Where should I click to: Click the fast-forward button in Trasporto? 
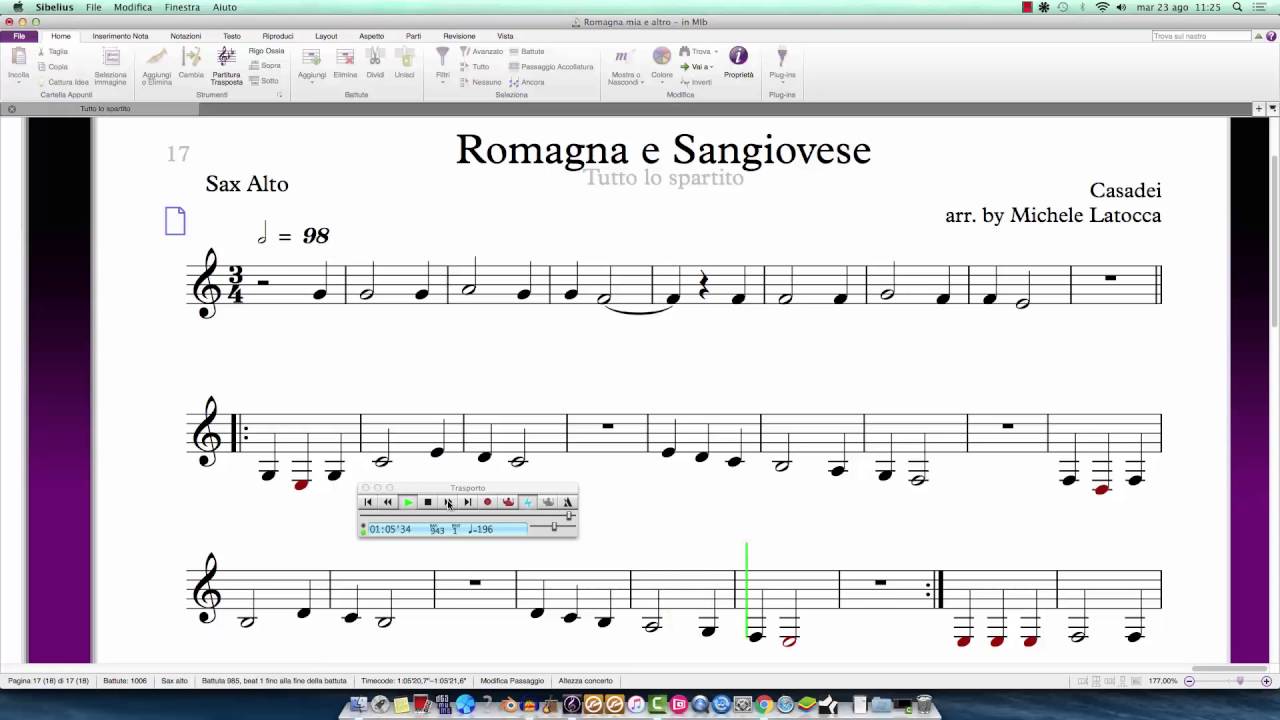(448, 502)
